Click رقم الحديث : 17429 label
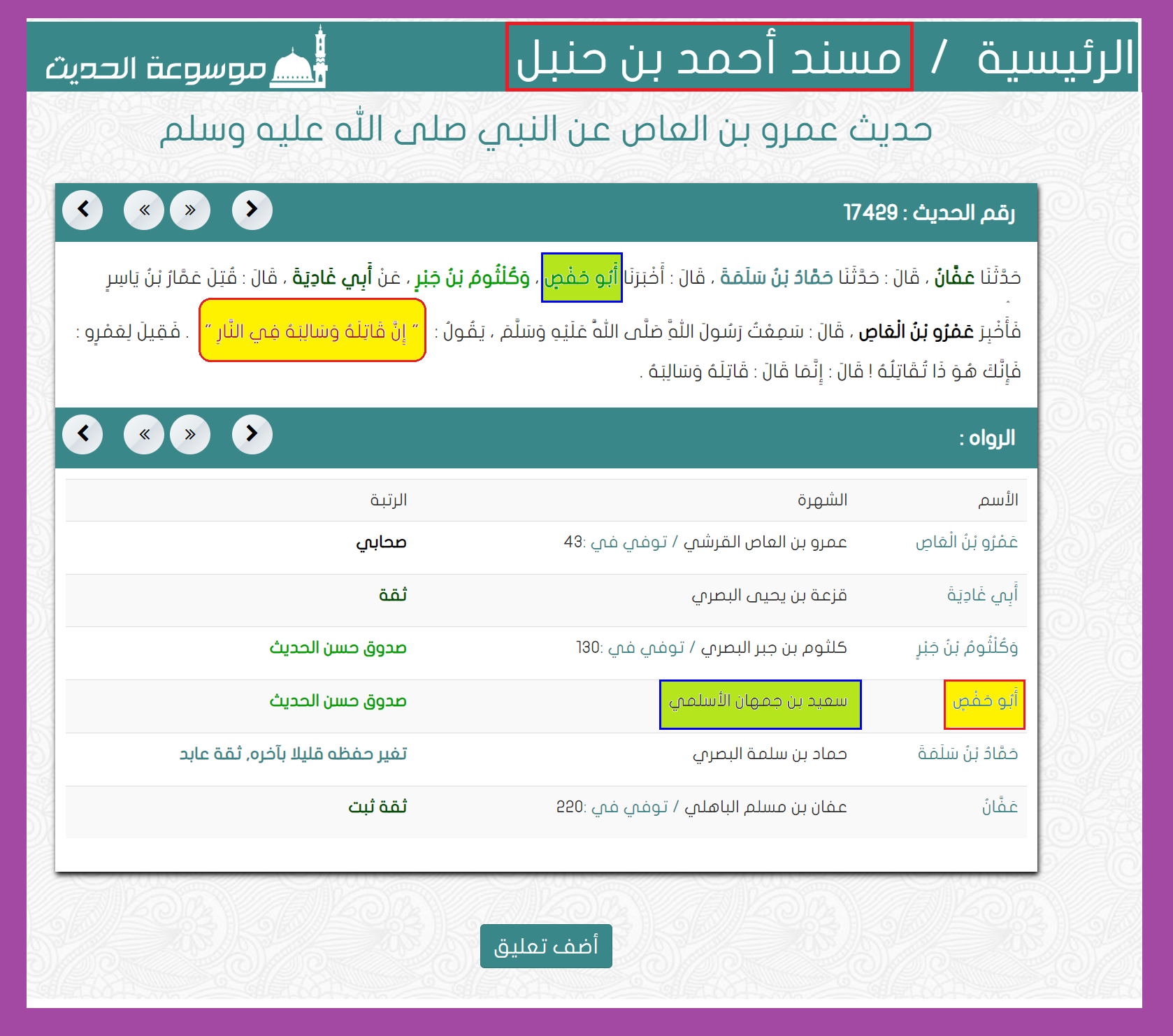Image resolution: width=1173 pixels, height=1036 pixels. 929,213
